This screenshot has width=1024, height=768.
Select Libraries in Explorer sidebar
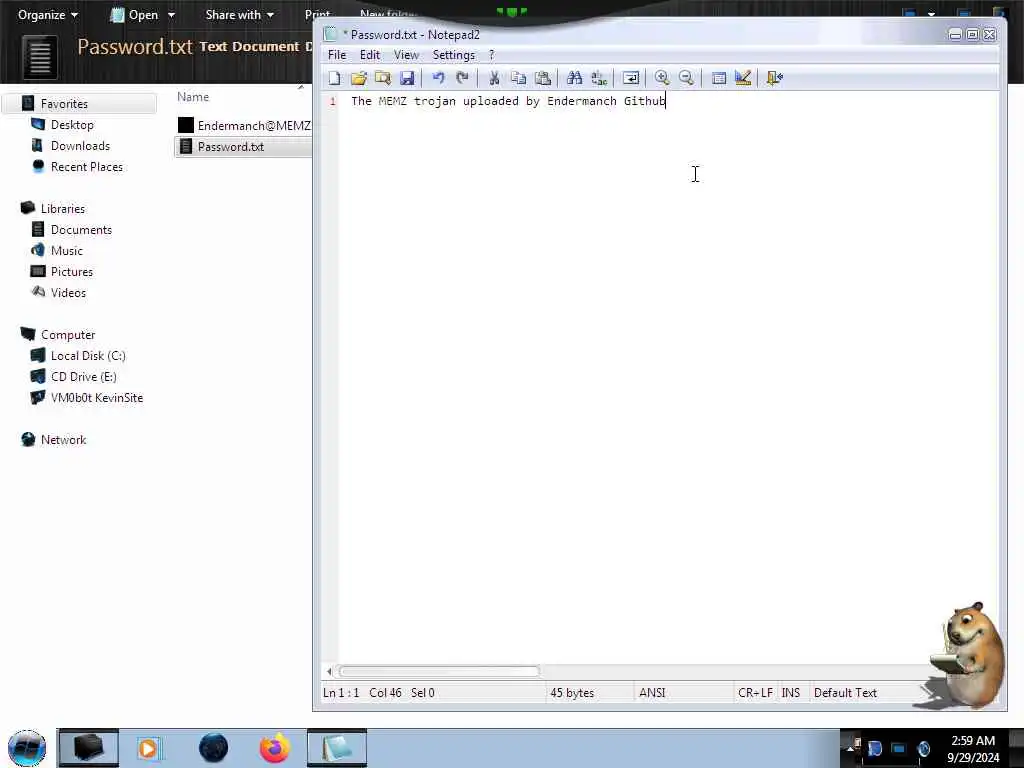(x=63, y=208)
